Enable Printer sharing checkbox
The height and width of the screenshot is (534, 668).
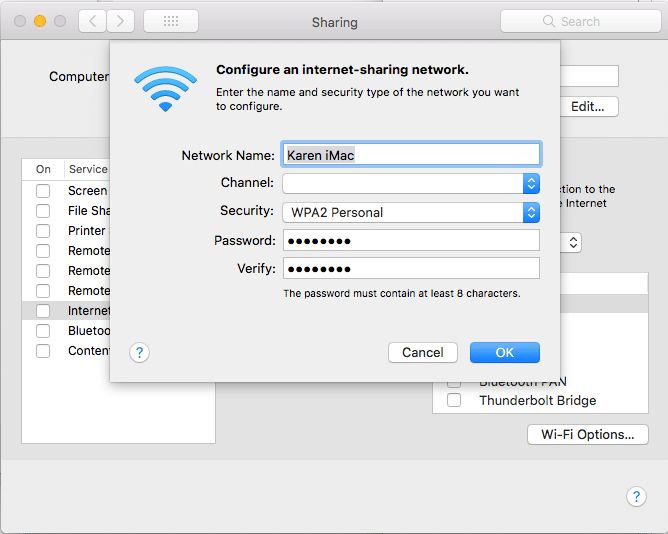pos(43,231)
